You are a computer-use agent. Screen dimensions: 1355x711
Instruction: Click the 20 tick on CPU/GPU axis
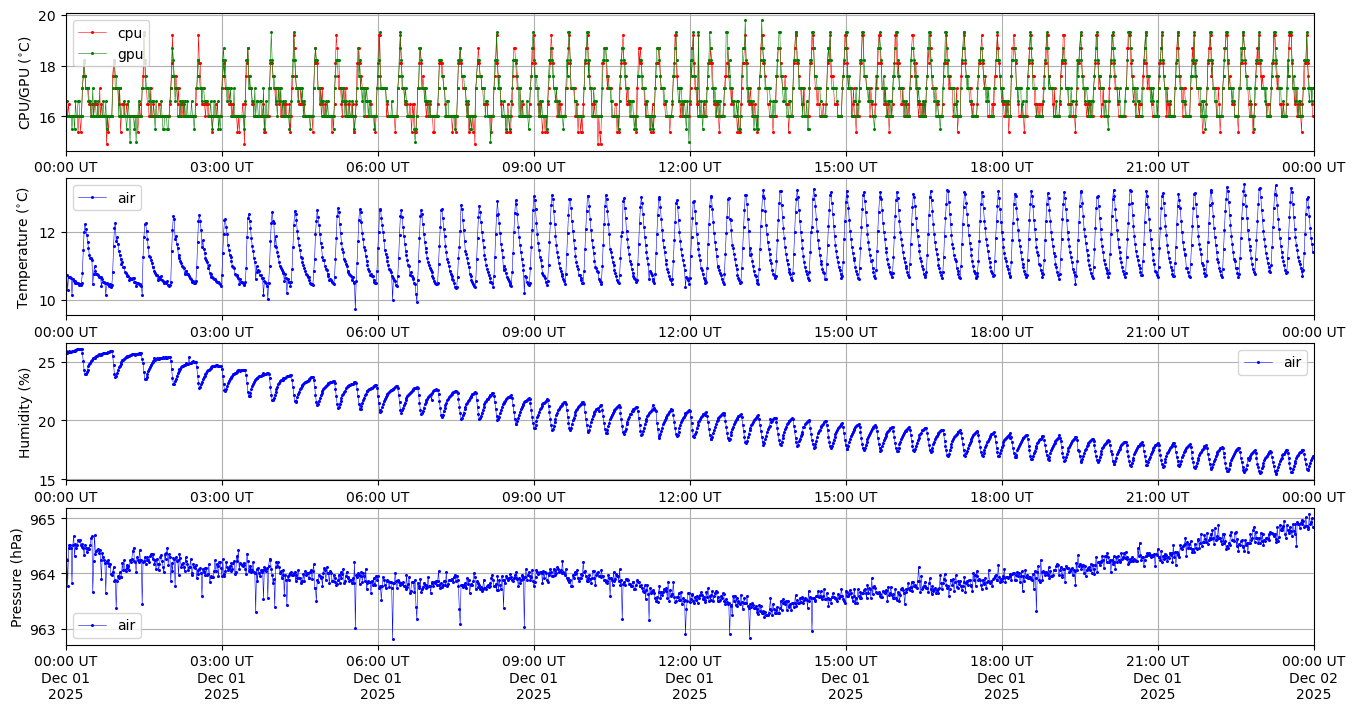pos(49,16)
